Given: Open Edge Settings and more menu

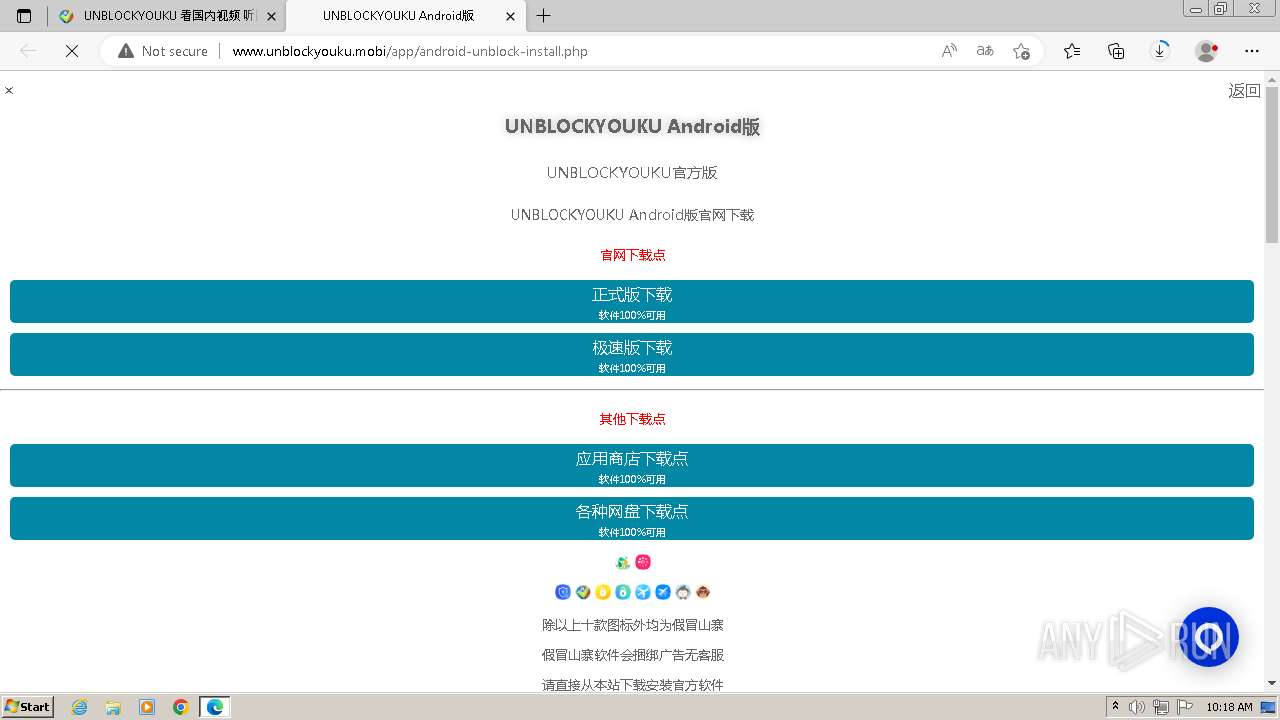Looking at the screenshot, I should coord(1252,51).
